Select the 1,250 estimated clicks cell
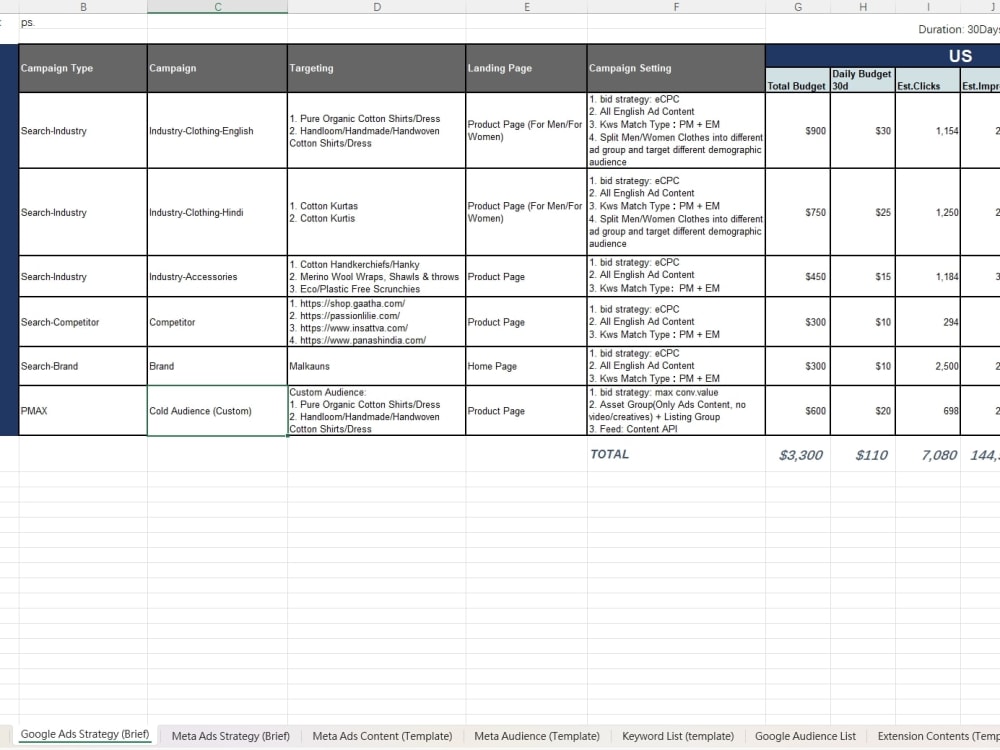The width and height of the screenshot is (1000, 750). (928, 212)
